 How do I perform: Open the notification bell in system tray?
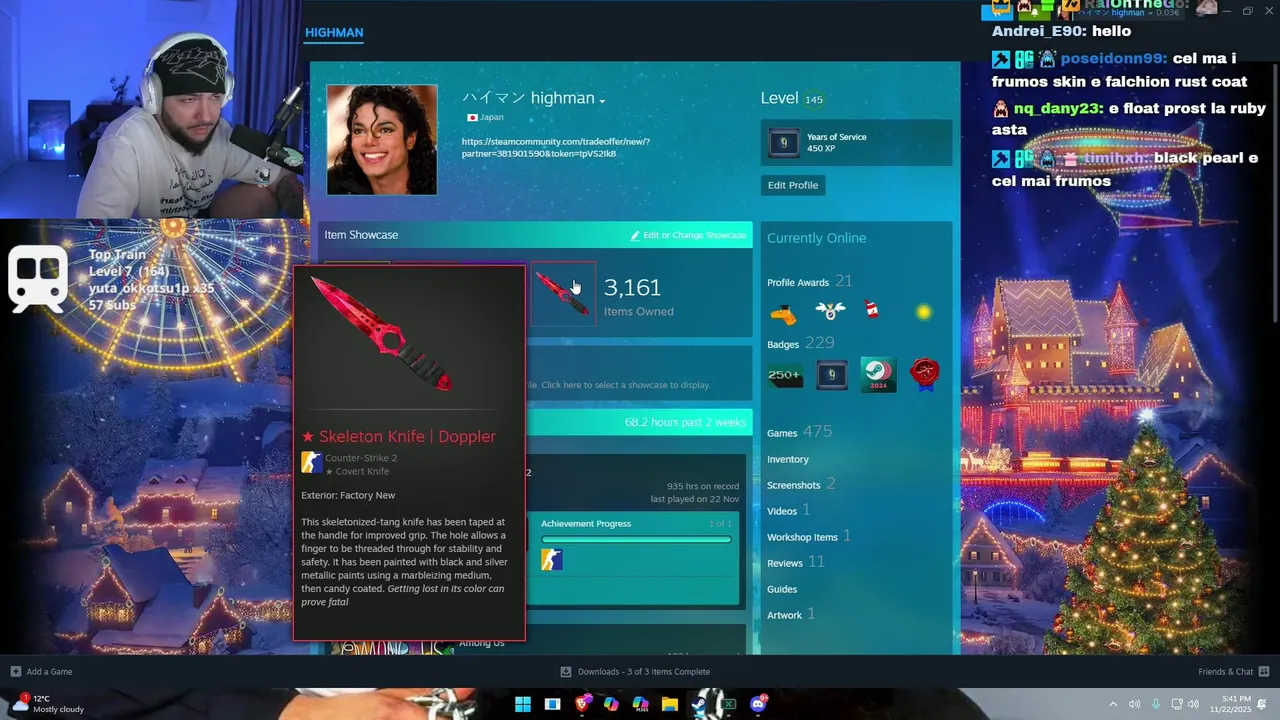(x=1262, y=704)
